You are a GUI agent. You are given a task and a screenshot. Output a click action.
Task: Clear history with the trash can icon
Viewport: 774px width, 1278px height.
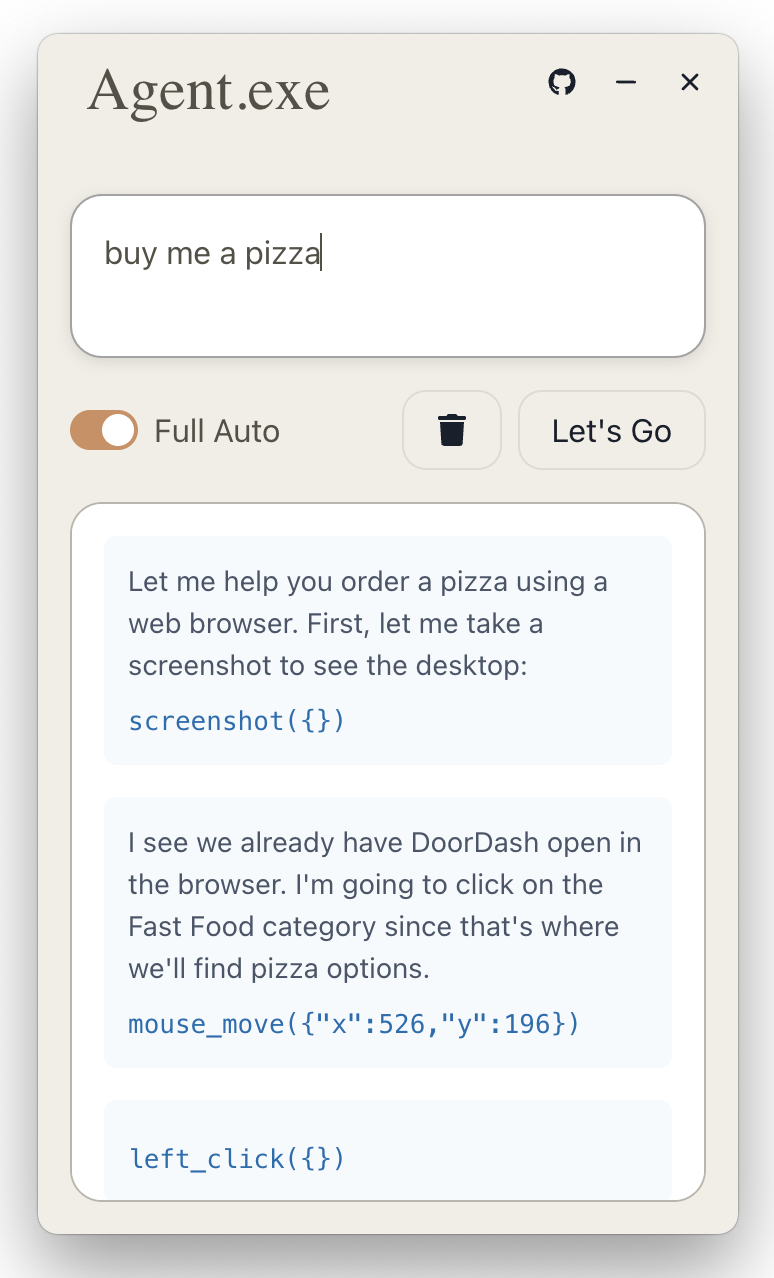click(452, 430)
